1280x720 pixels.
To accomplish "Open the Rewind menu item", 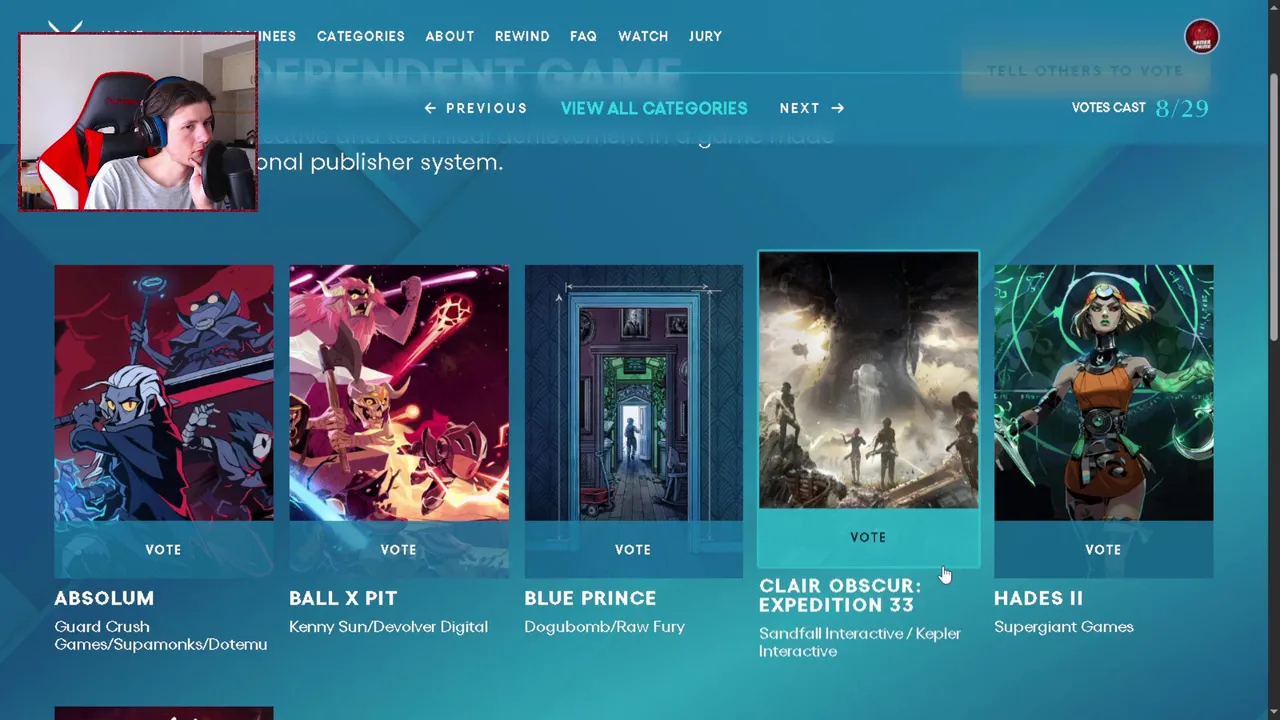I will click(522, 36).
